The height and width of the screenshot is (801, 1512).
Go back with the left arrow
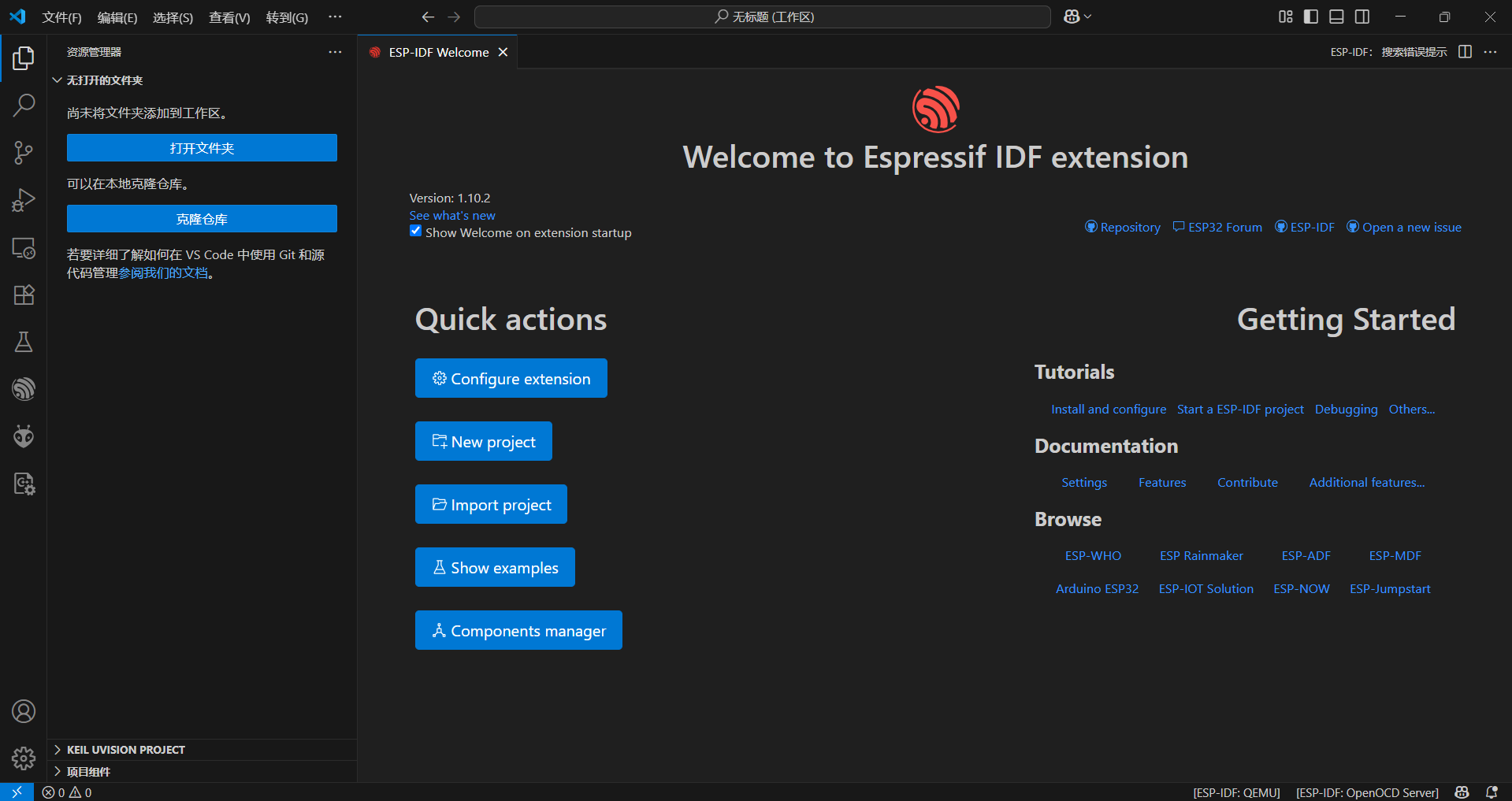click(x=428, y=17)
